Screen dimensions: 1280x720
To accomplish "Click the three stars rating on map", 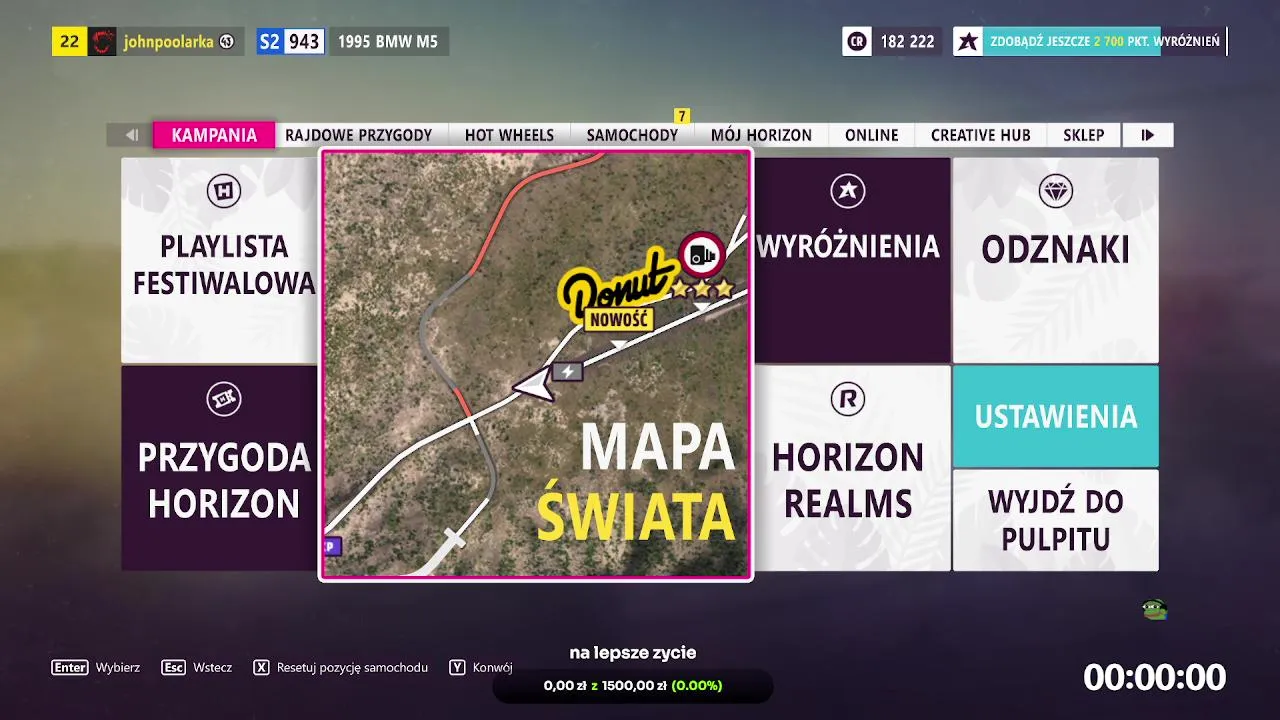I will point(702,289).
